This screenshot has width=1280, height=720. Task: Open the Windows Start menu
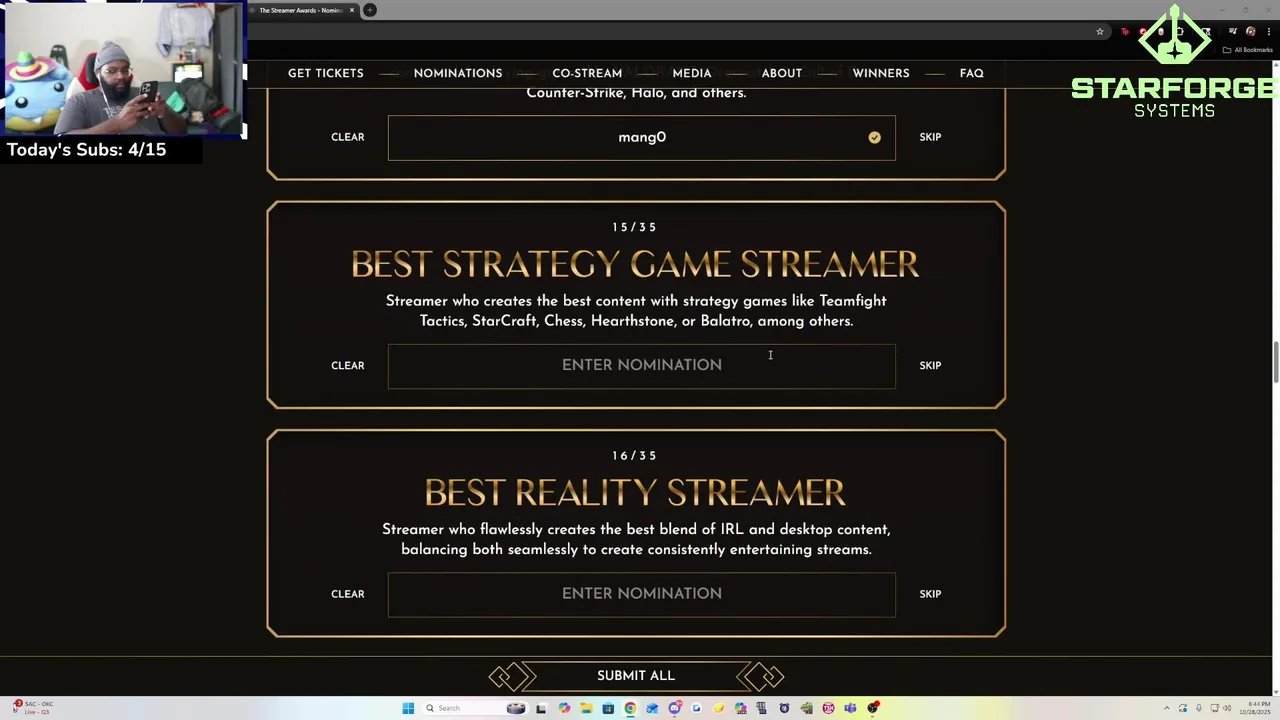pos(408,708)
